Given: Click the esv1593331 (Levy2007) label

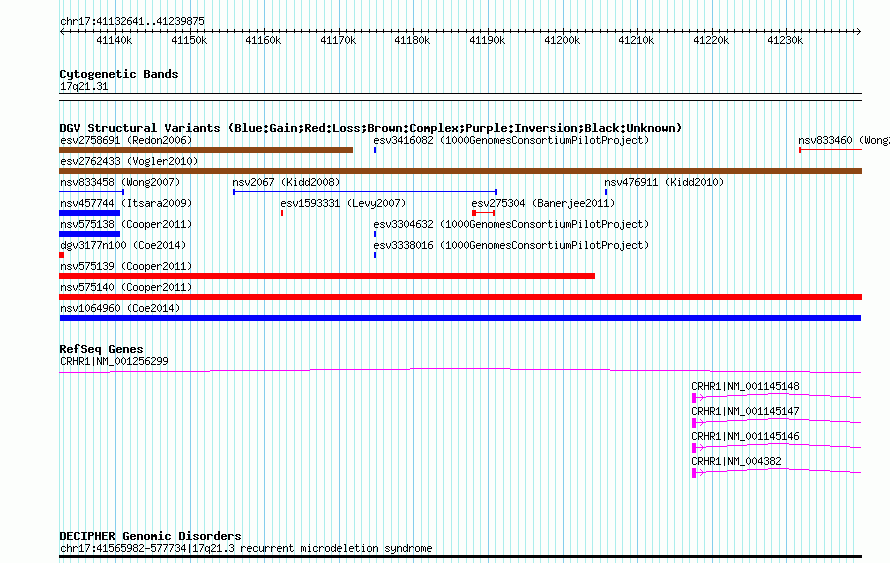Looking at the screenshot, I should coord(343,203).
